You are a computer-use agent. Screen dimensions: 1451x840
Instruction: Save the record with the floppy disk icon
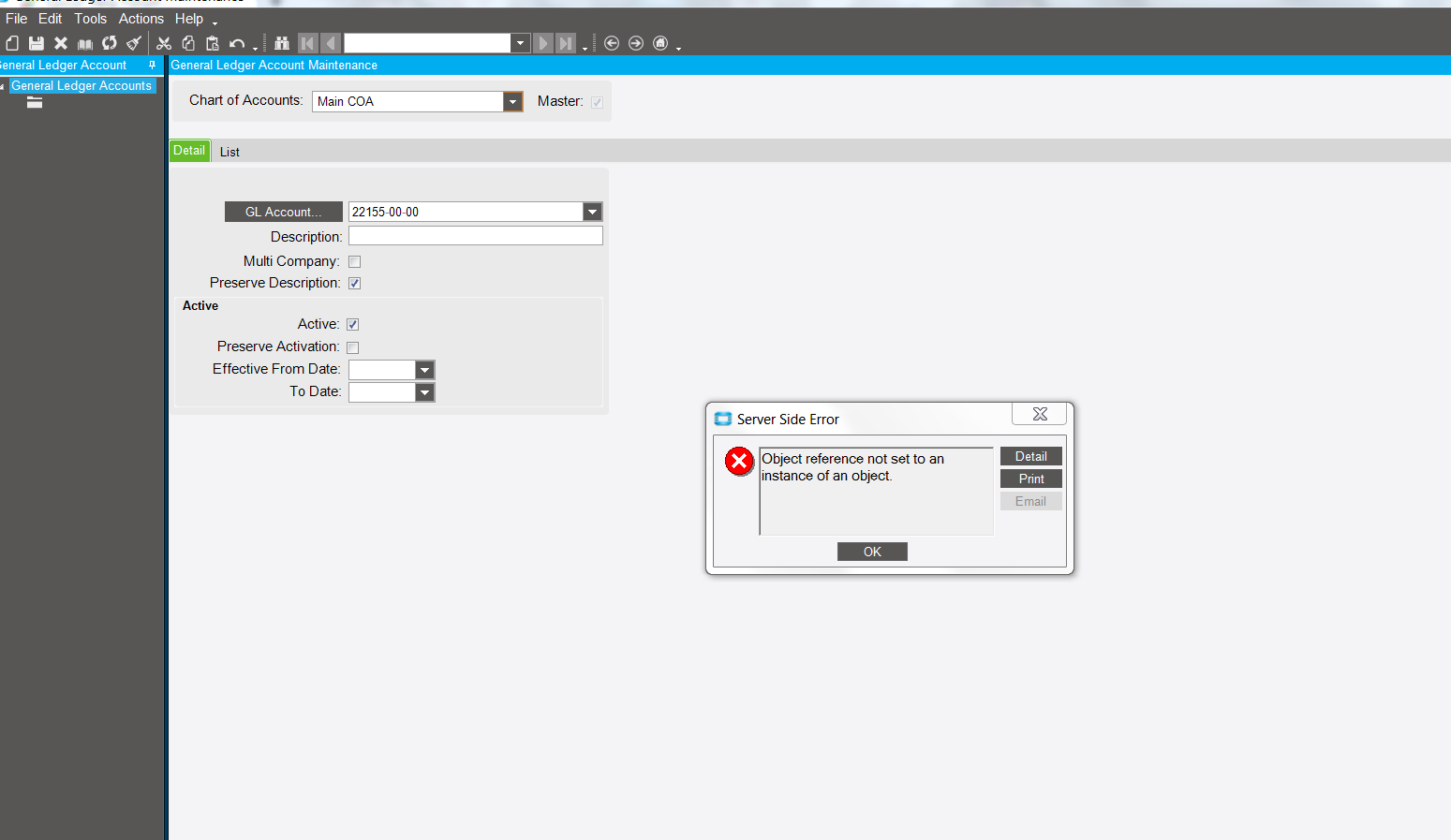coord(37,43)
